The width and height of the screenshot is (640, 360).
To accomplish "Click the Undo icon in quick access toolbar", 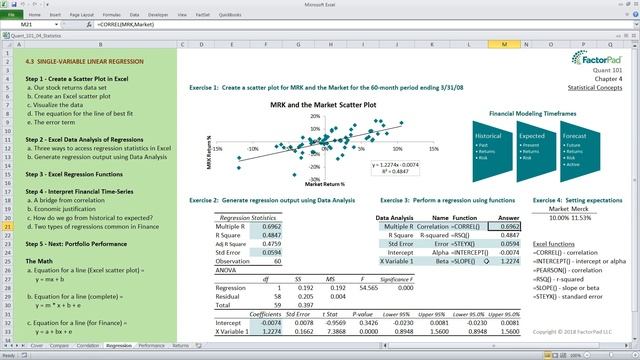I will click(x=23, y=4).
